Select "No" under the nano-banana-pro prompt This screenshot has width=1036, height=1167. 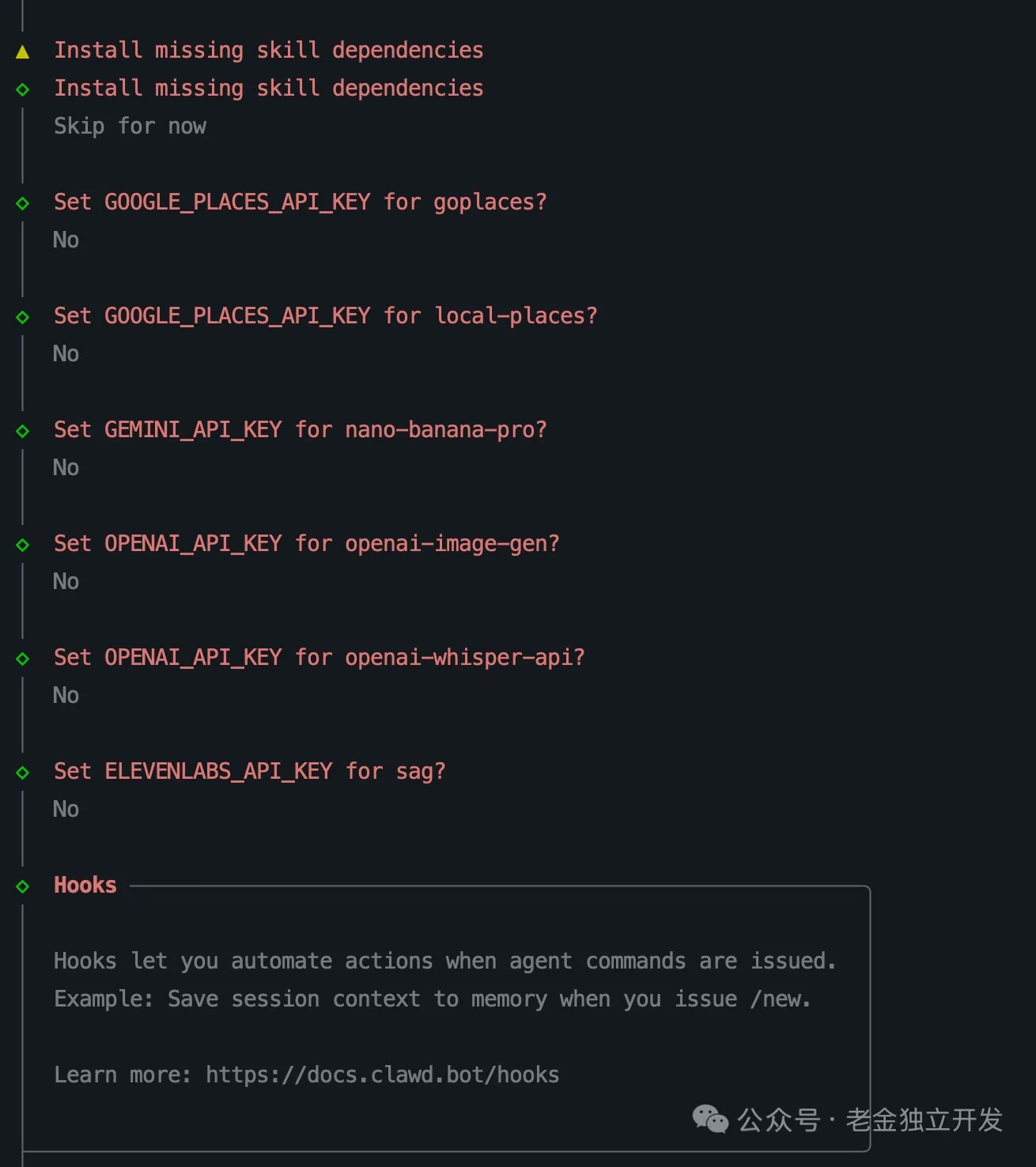pyautogui.click(x=66, y=468)
